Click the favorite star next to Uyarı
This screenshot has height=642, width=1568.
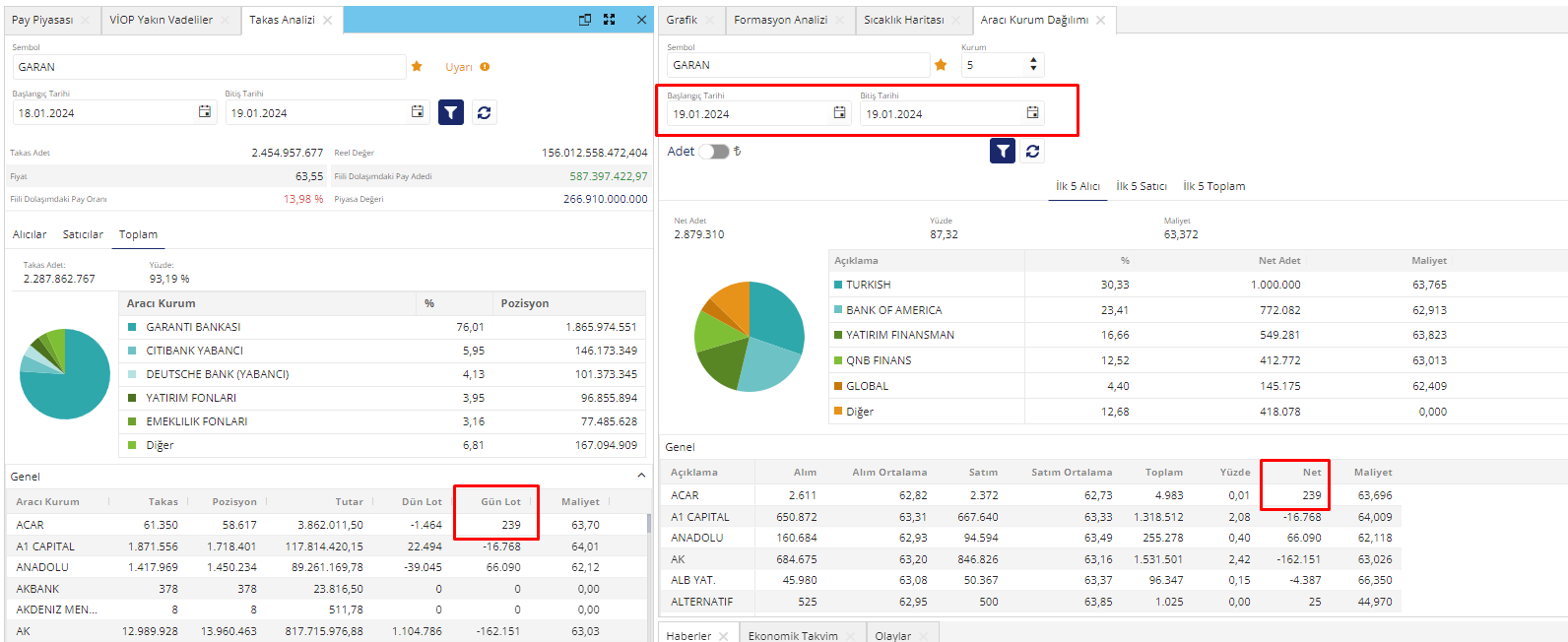417,67
